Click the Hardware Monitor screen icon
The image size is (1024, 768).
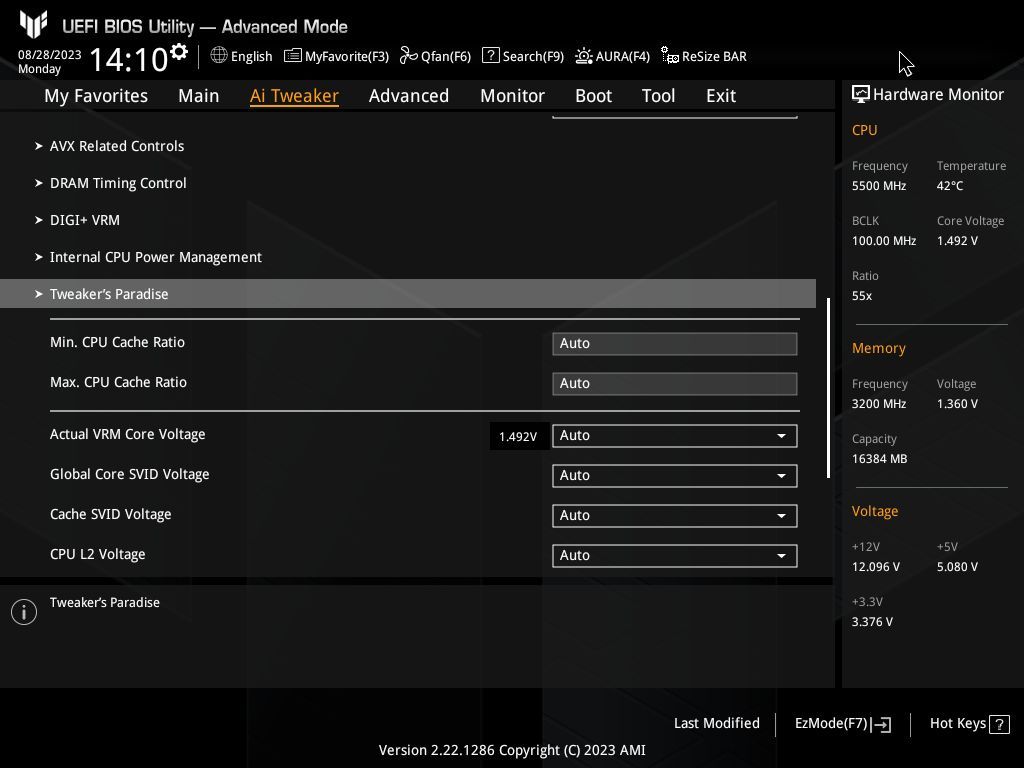point(861,95)
